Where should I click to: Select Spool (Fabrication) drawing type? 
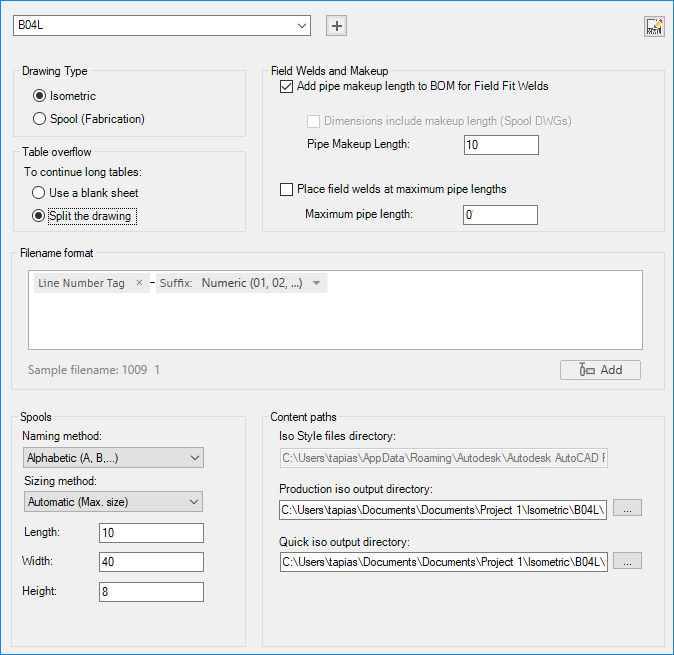[x=40, y=118]
